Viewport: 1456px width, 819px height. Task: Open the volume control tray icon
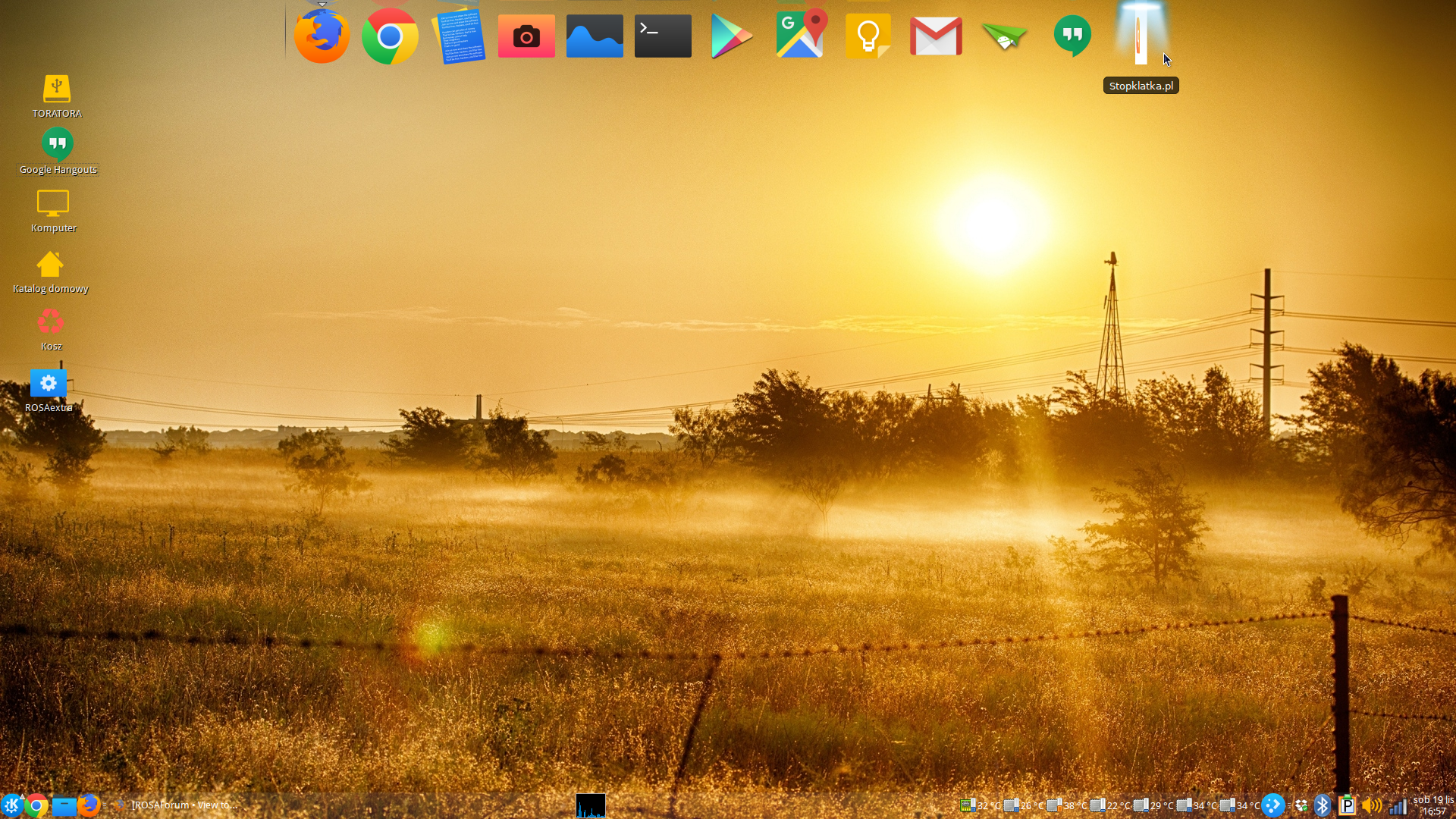(1371, 805)
